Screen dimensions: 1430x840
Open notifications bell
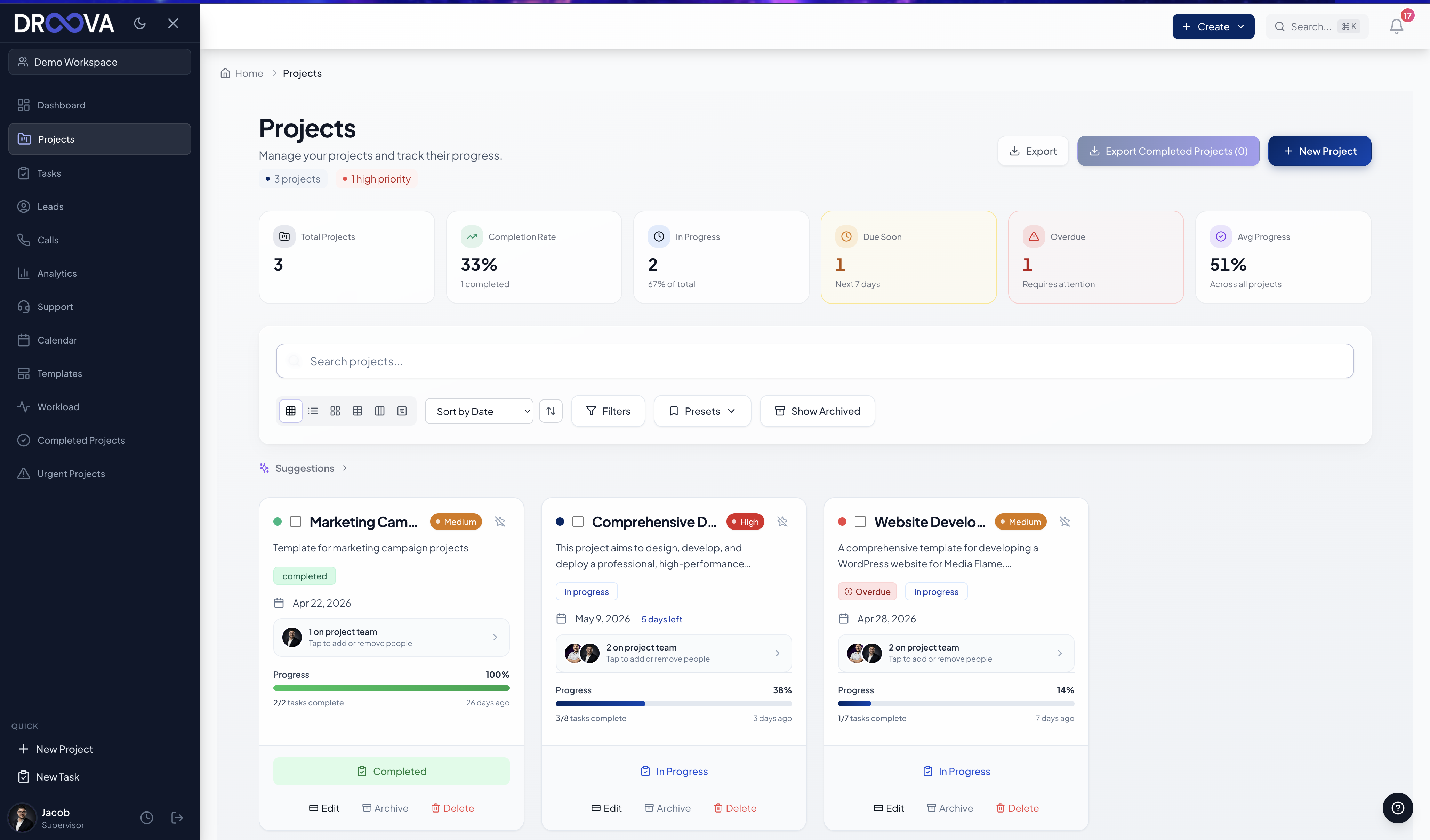coord(1397,26)
